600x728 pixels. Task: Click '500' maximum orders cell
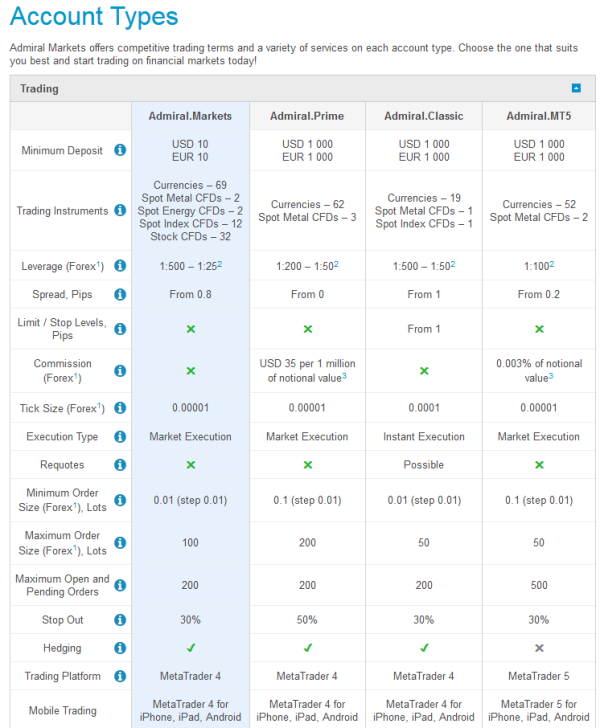(x=539, y=585)
